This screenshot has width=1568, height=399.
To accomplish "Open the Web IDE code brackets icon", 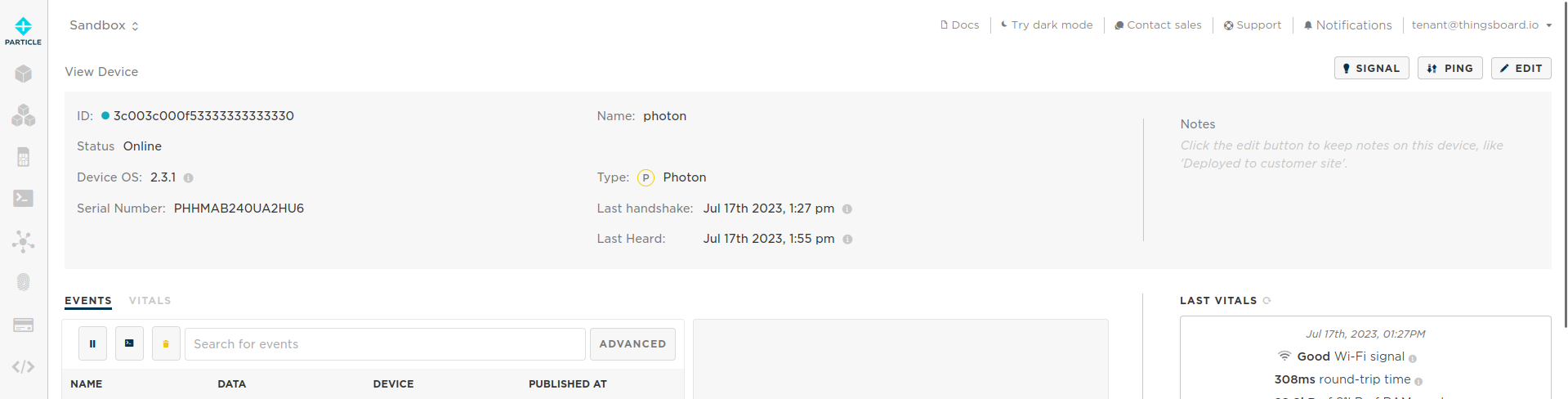I will [x=23, y=366].
